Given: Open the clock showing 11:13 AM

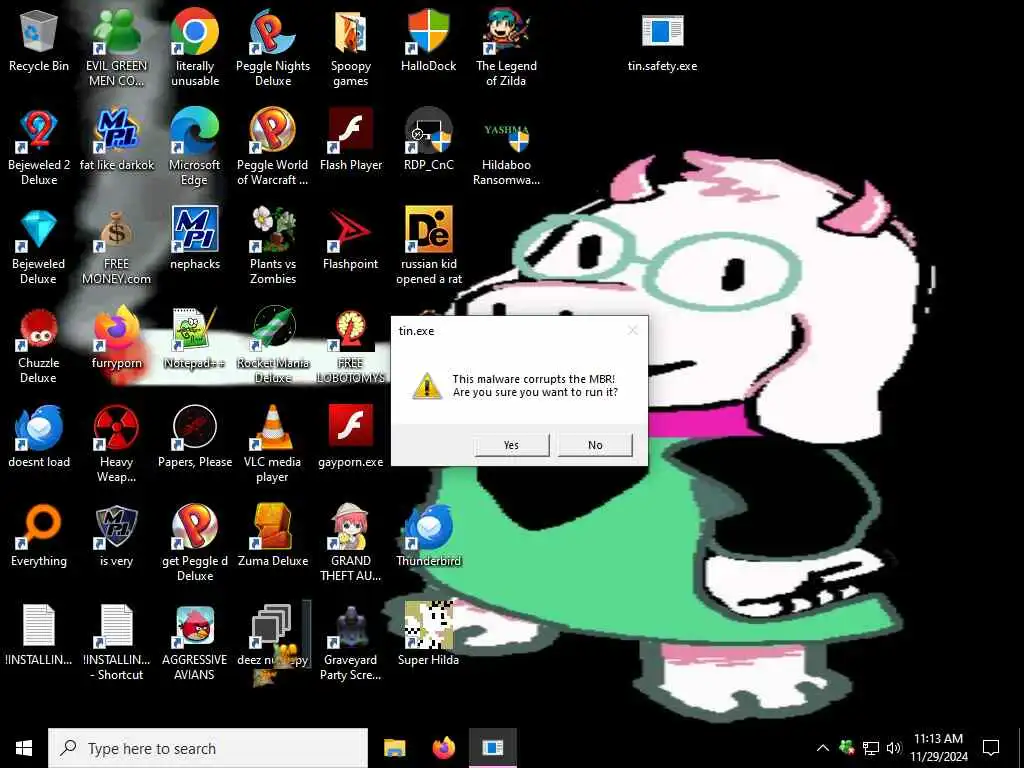Looking at the screenshot, I should pyautogui.click(x=938, y=748).
